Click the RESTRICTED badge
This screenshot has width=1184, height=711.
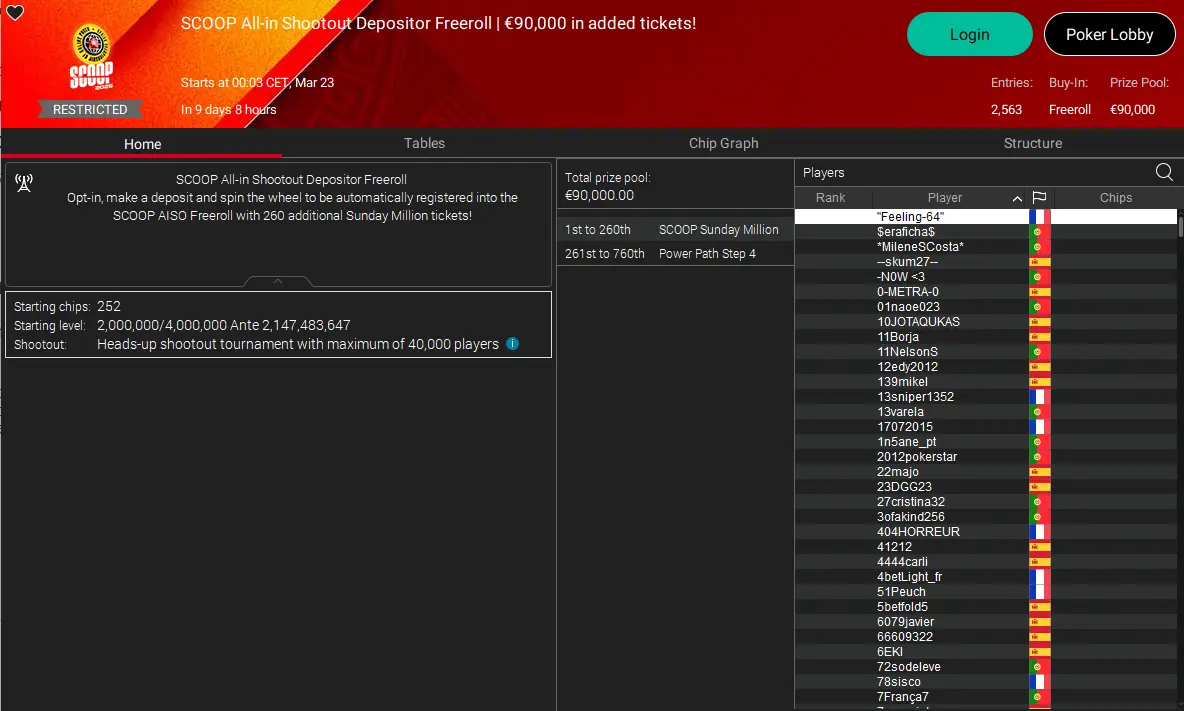[x=90, y=109]
